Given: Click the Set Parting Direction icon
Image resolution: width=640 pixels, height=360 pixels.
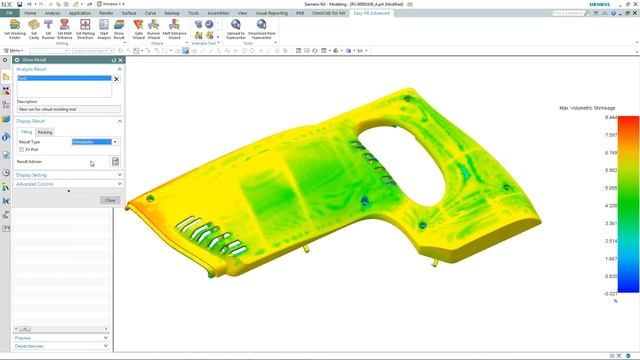Looking at the screenshot, I should [85, 25].
